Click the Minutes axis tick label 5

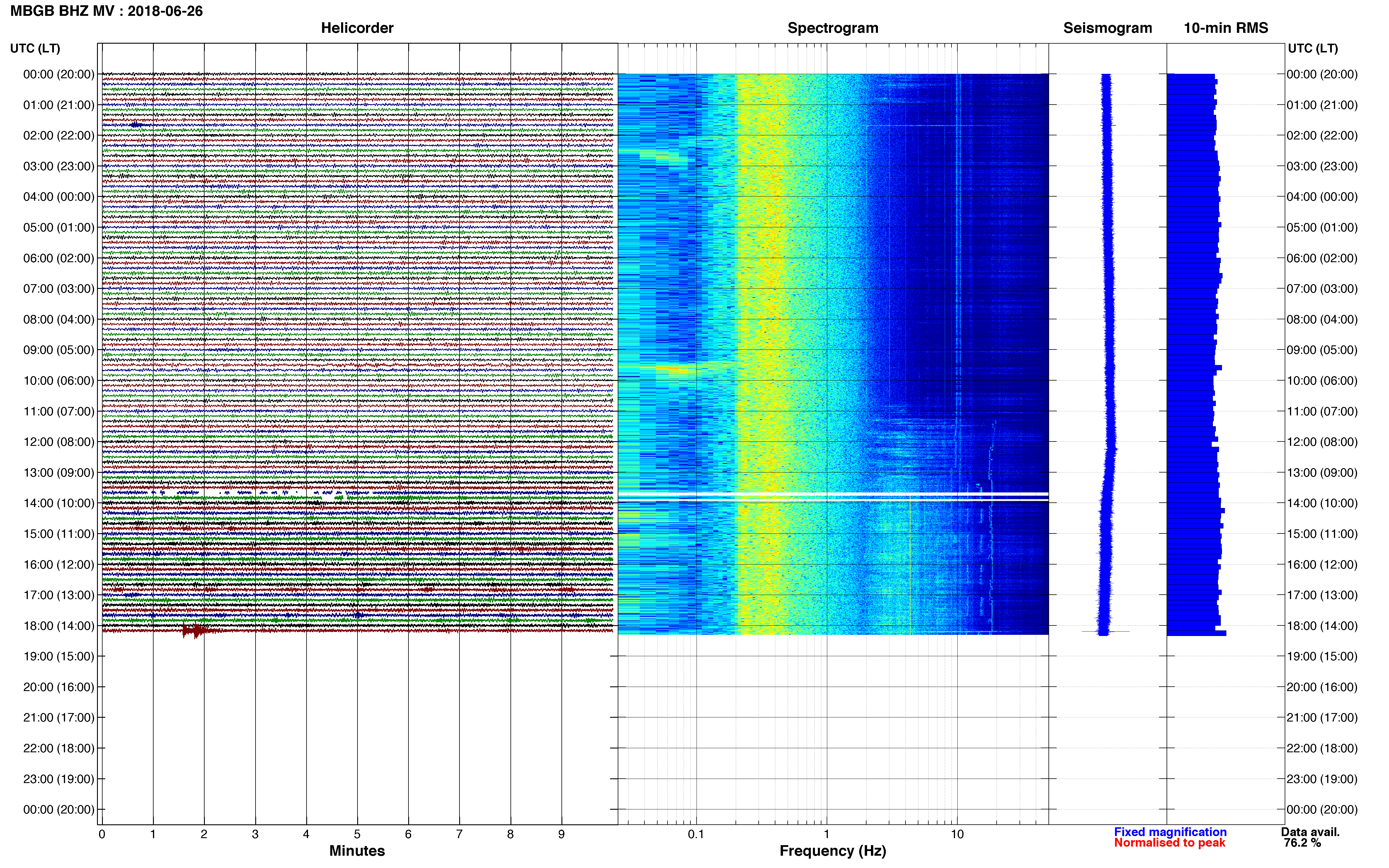tap(357, 834)
